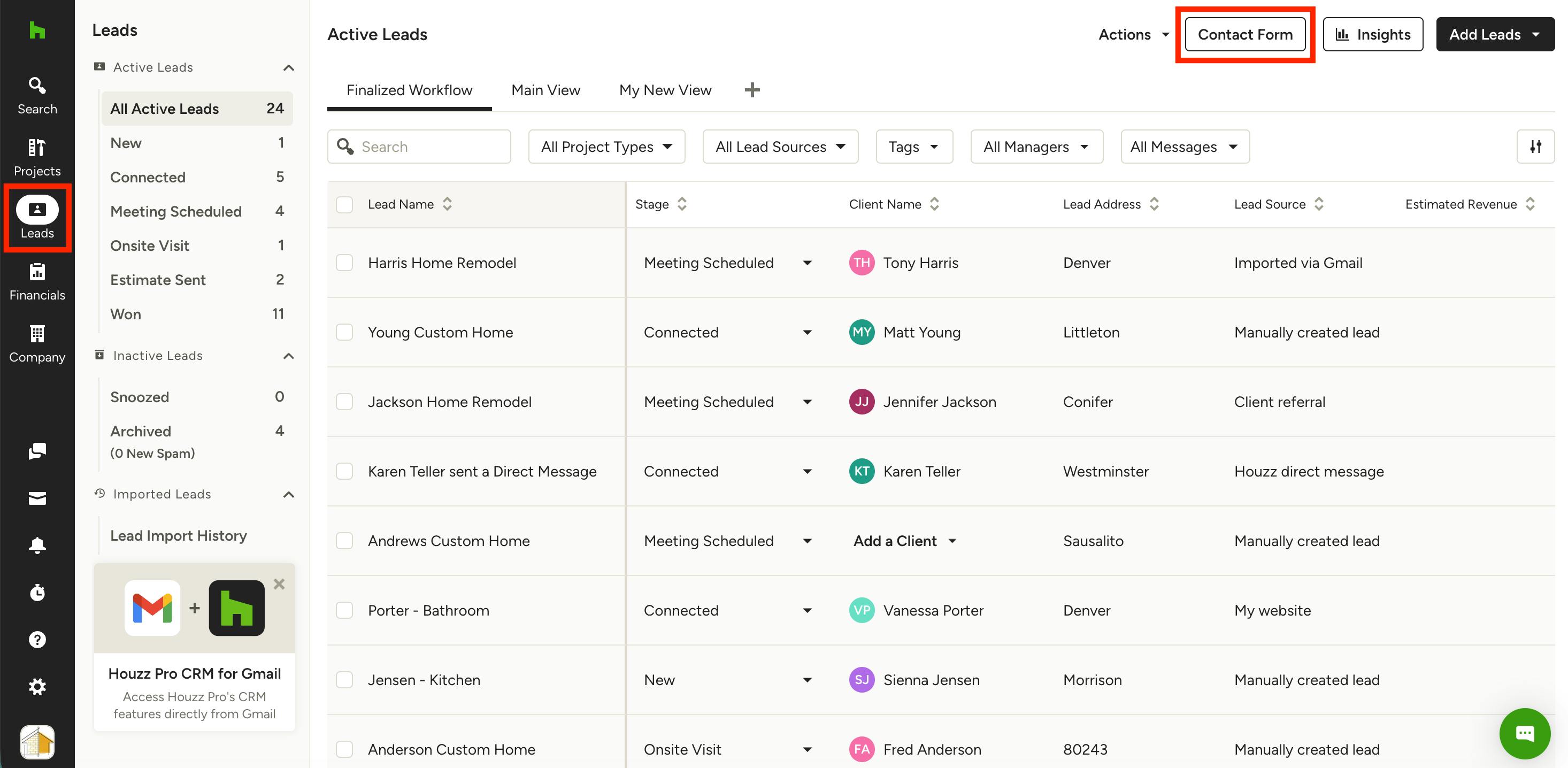Click the leads Search input field
Screen dimensions: 1568x768
pos(419,147)
